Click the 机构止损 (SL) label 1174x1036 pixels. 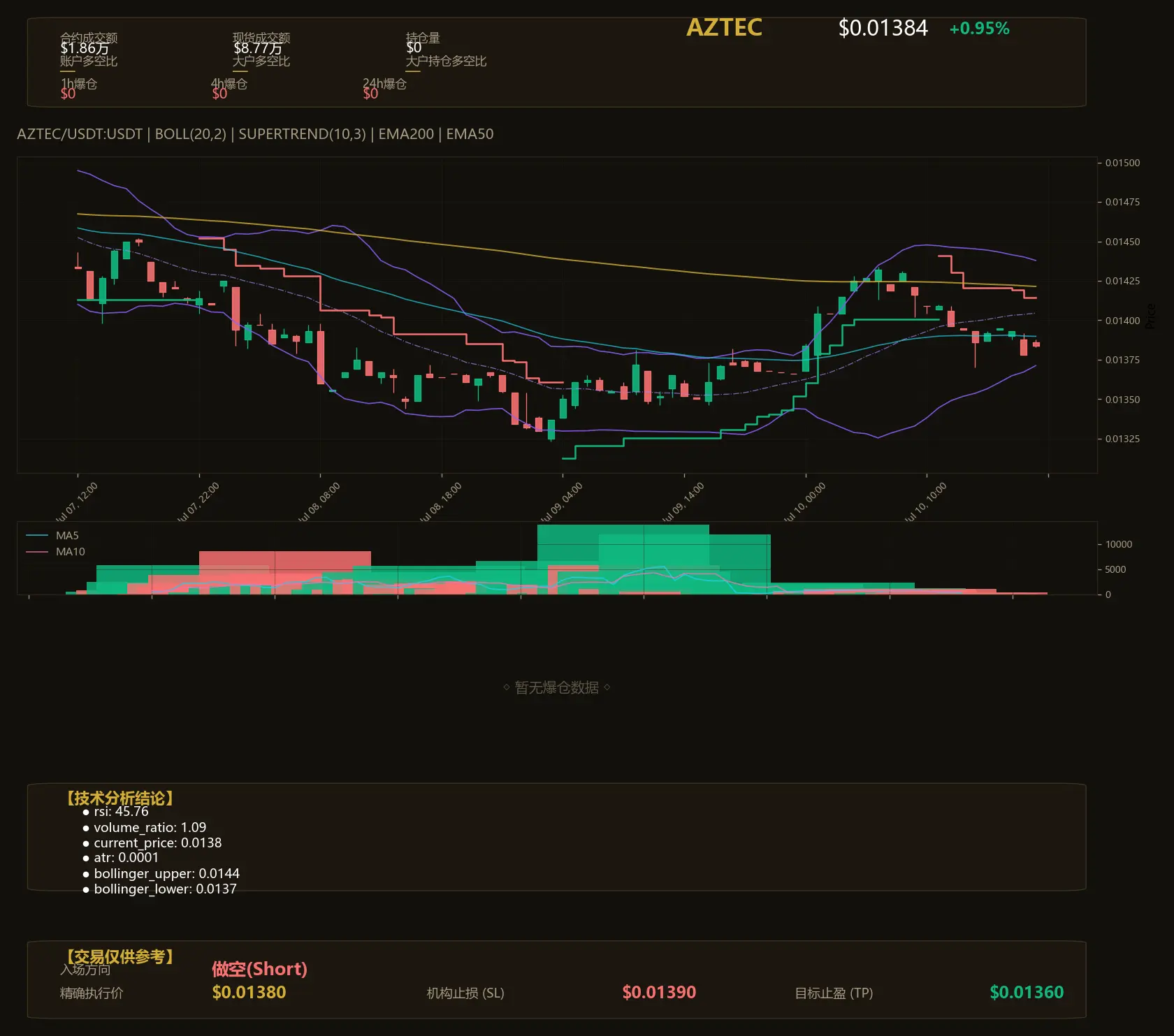(465, 993)
